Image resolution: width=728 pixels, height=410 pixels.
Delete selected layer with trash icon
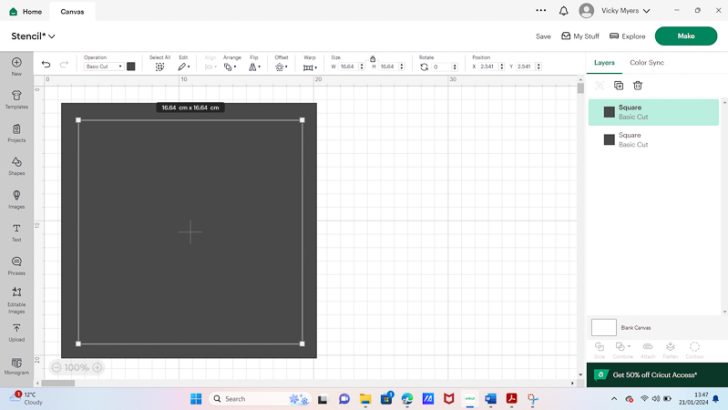(638, 86)
